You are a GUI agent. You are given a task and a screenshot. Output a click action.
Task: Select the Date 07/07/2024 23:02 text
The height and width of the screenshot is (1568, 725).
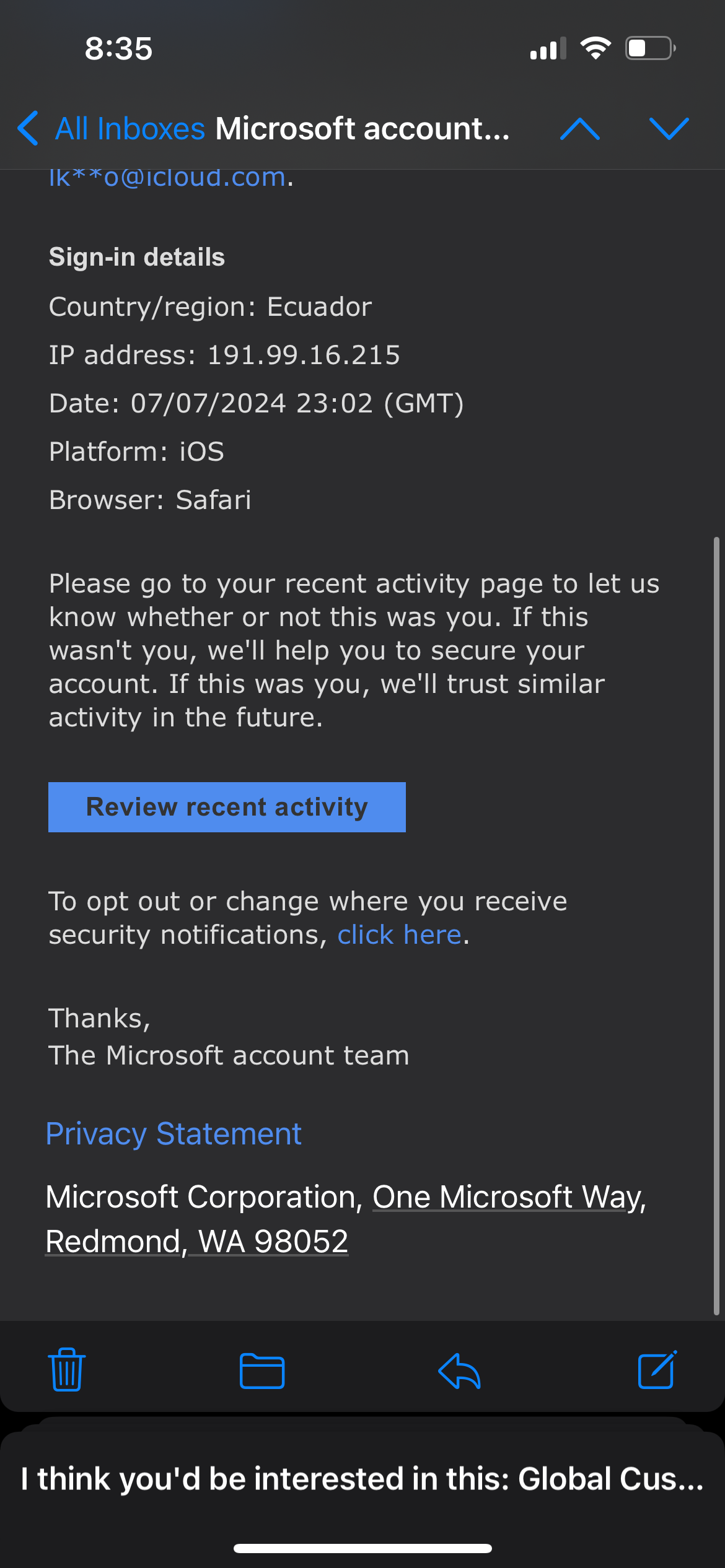pos(252,403)
